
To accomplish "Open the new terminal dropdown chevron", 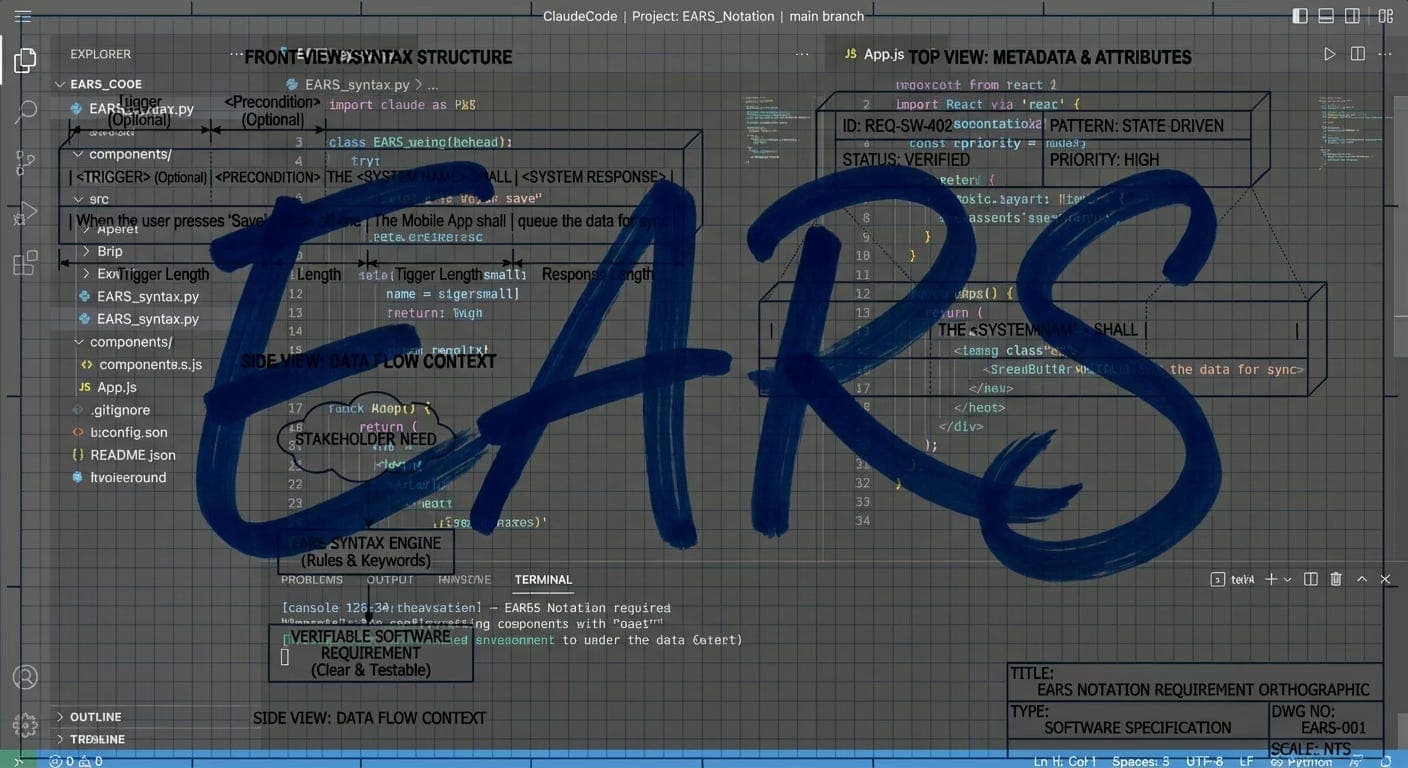I will 1287,579.
